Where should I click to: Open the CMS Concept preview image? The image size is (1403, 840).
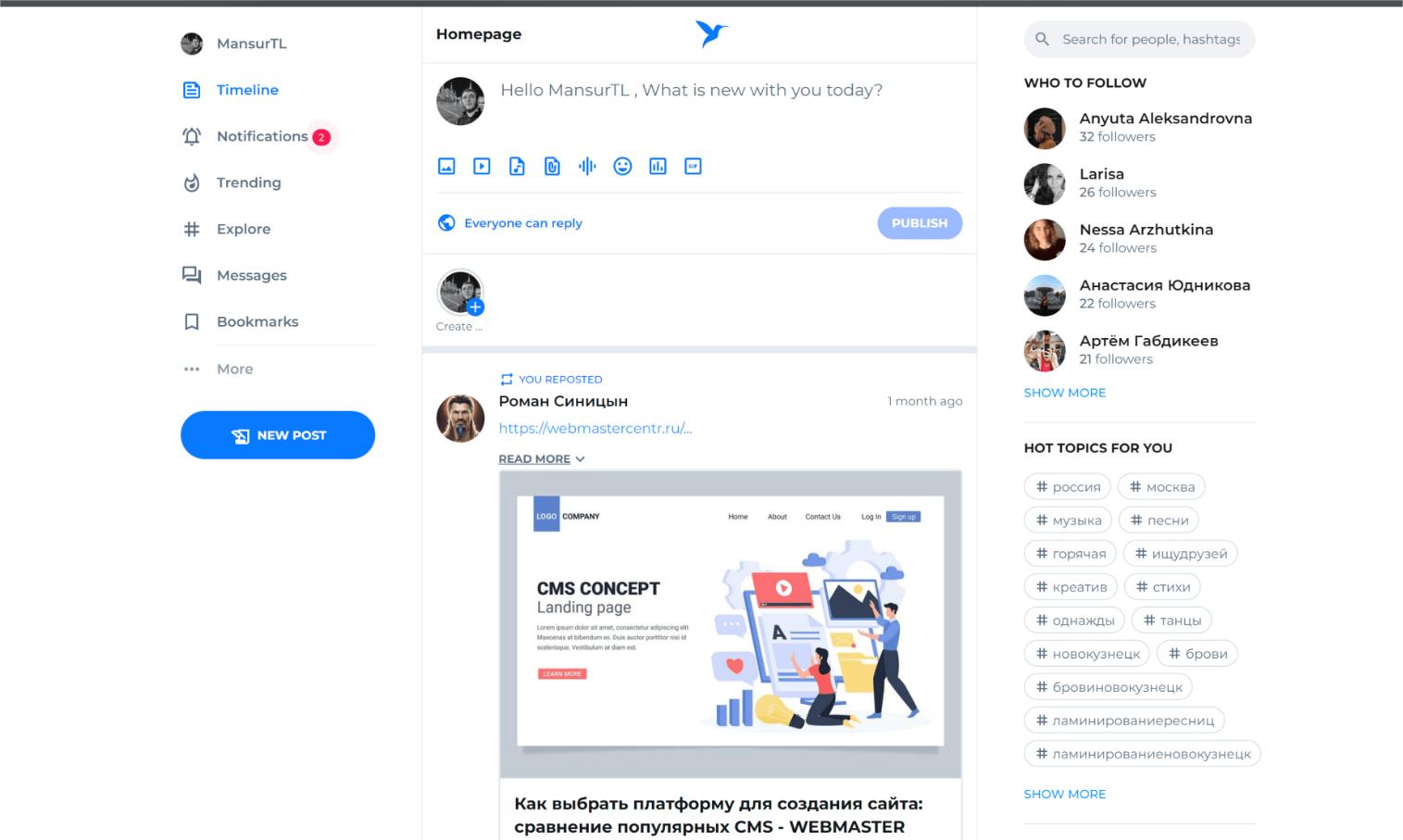coord(730,624)
